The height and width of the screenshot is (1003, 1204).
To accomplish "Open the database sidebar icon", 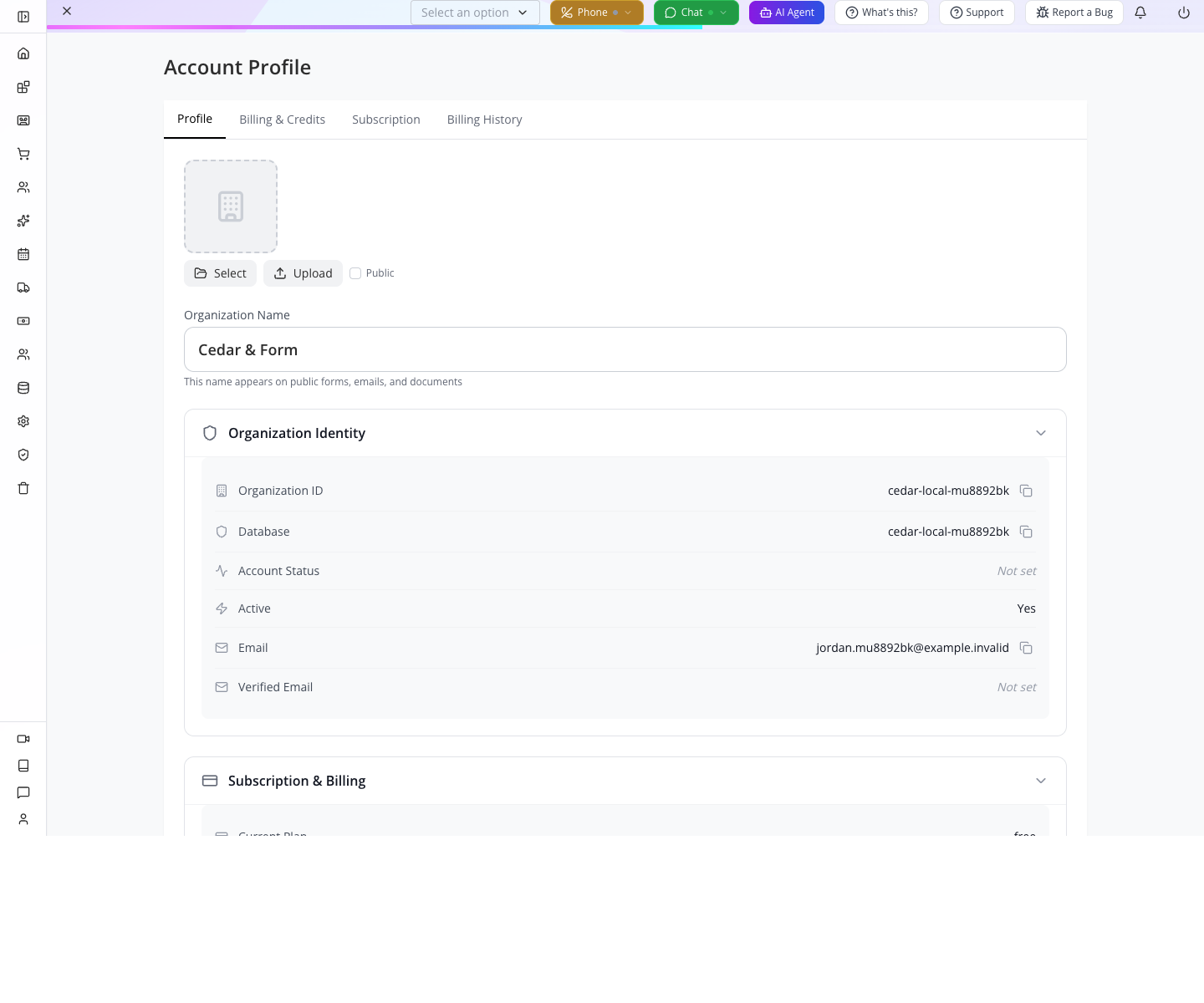I will click(x=23, y=388).
